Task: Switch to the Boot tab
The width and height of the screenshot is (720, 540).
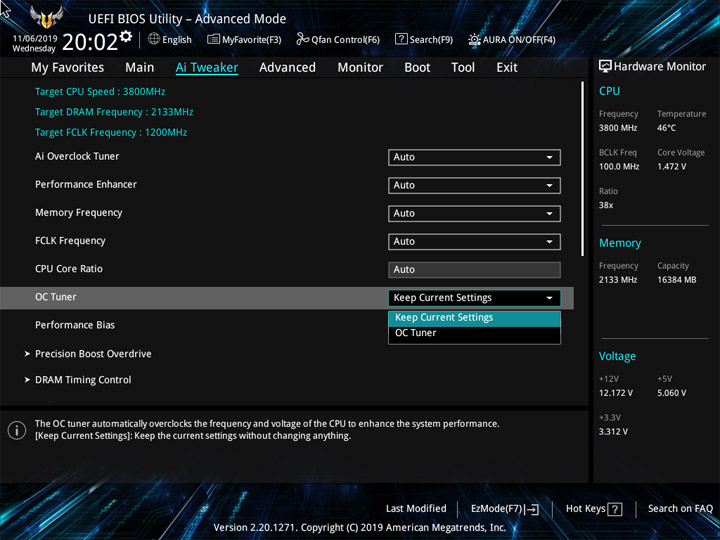Action: click(x=417, y=68)
